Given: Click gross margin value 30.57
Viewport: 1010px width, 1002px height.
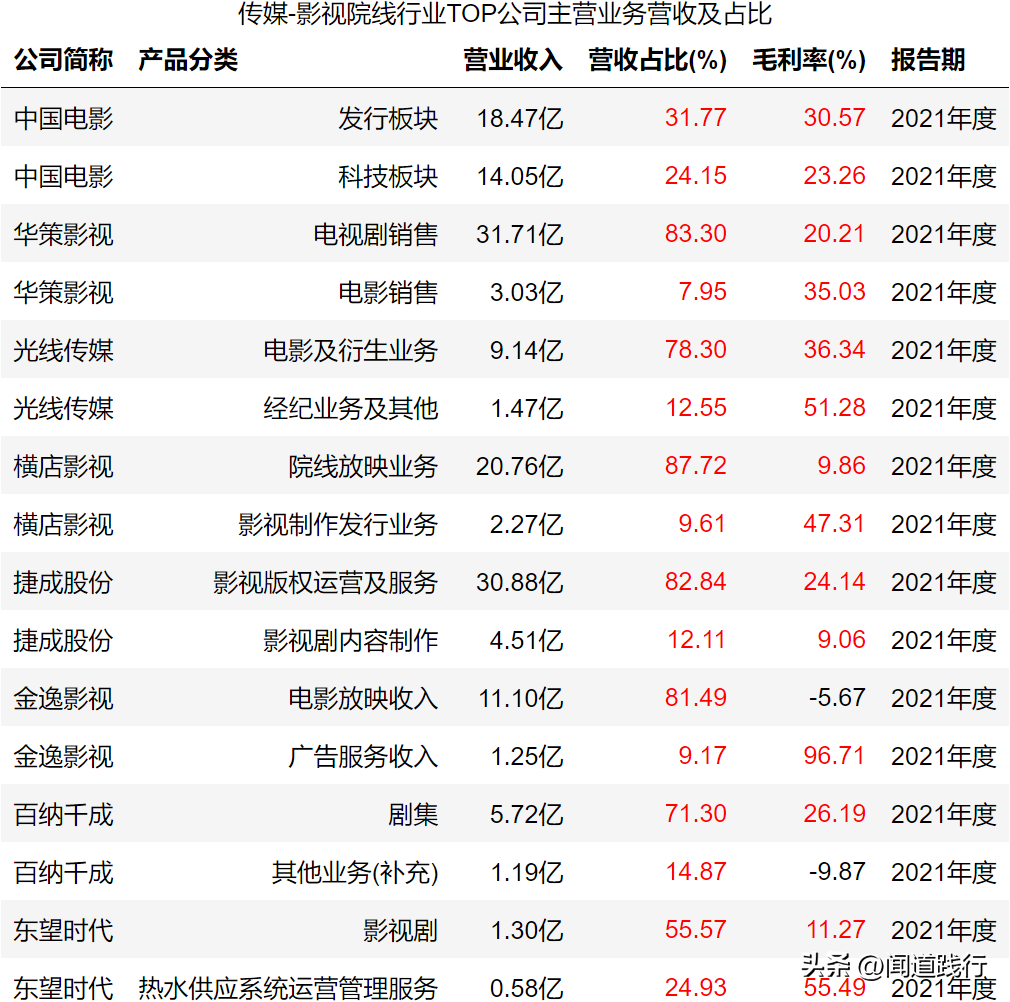Looking at the screenshot, I should (834, 118).
